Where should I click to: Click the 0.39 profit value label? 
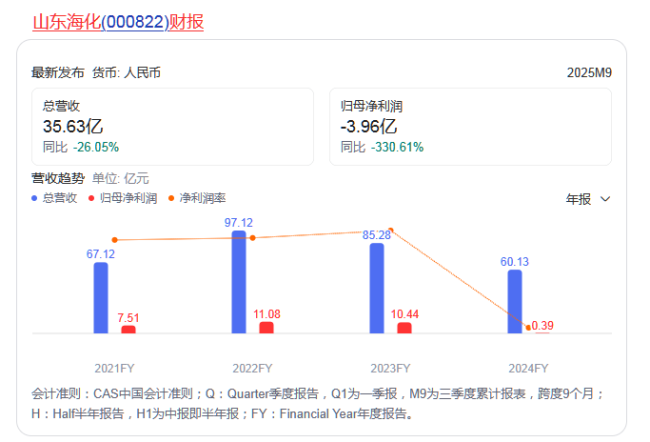pyautogui.click(x=543, y=325)
